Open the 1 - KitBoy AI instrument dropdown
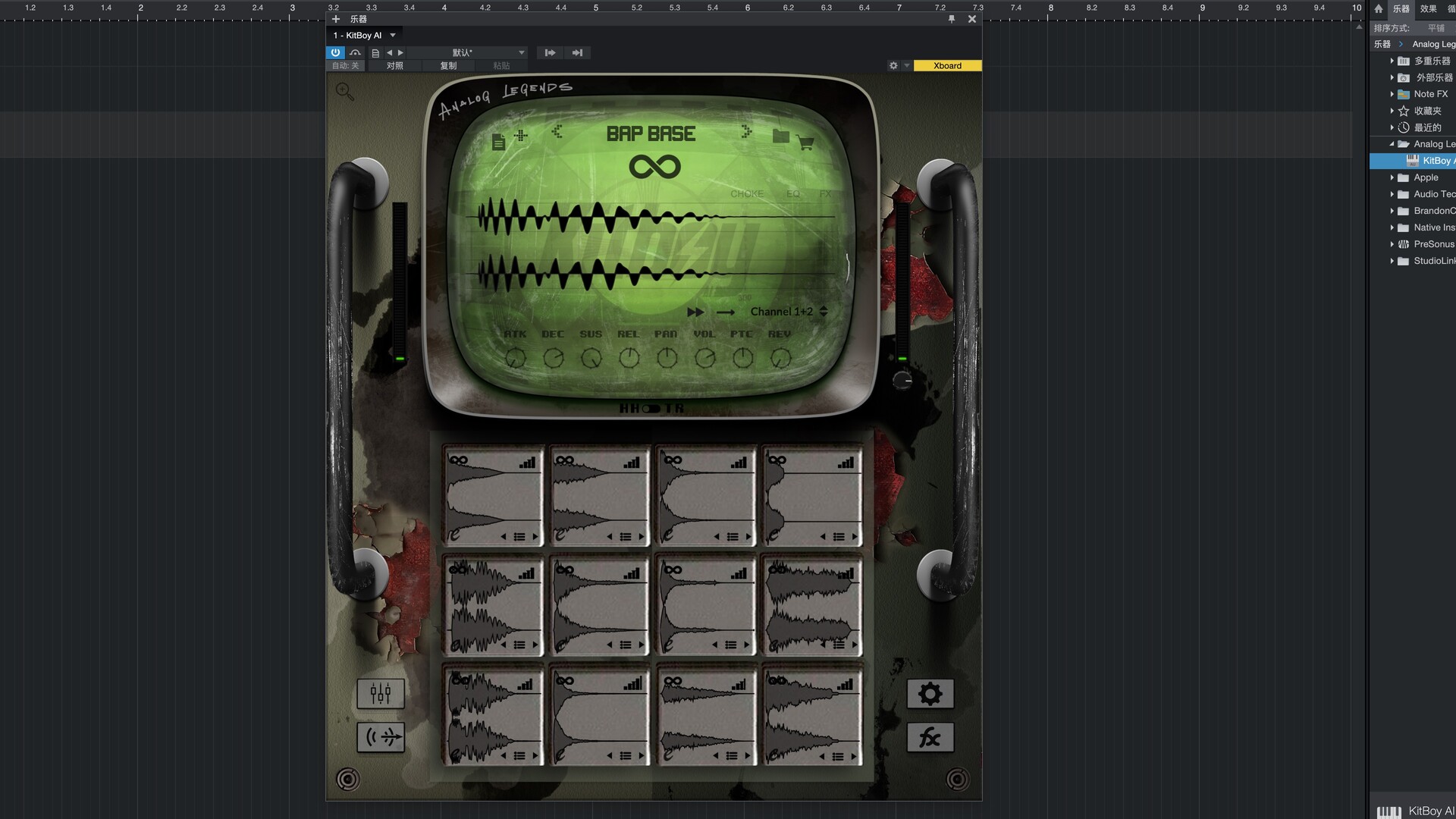The width and height of the screenshot is (1456, 819). (x=364, y=36)
